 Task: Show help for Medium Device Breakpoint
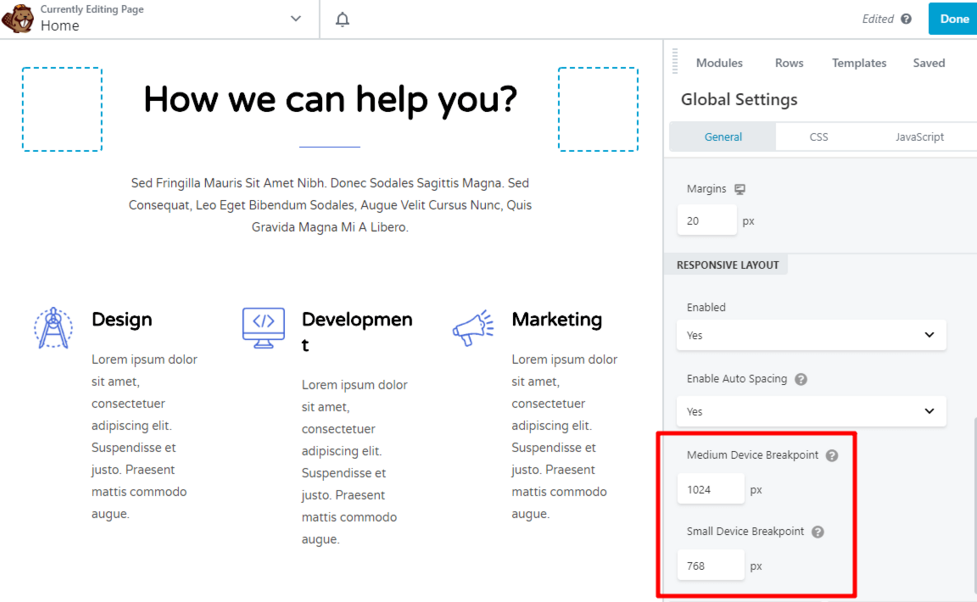pos(832,455)
